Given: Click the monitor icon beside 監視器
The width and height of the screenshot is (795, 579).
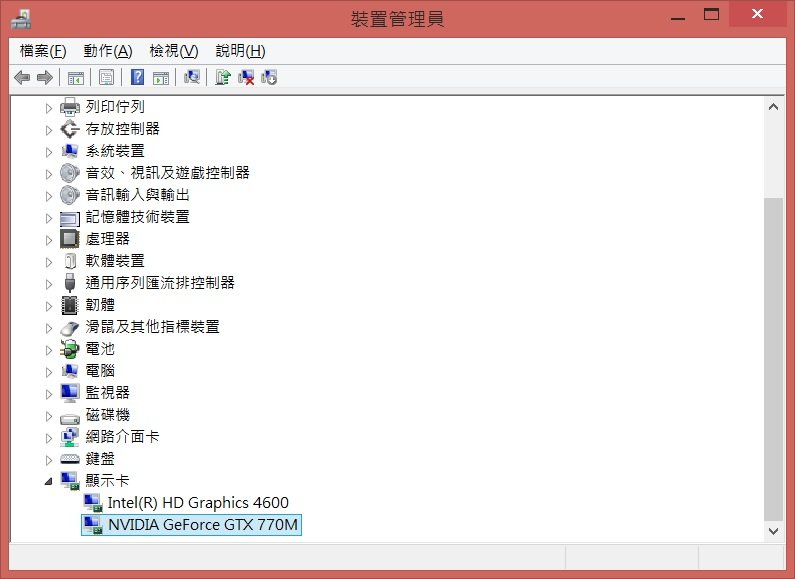Looking at the screenshot, I should (70, 393).
